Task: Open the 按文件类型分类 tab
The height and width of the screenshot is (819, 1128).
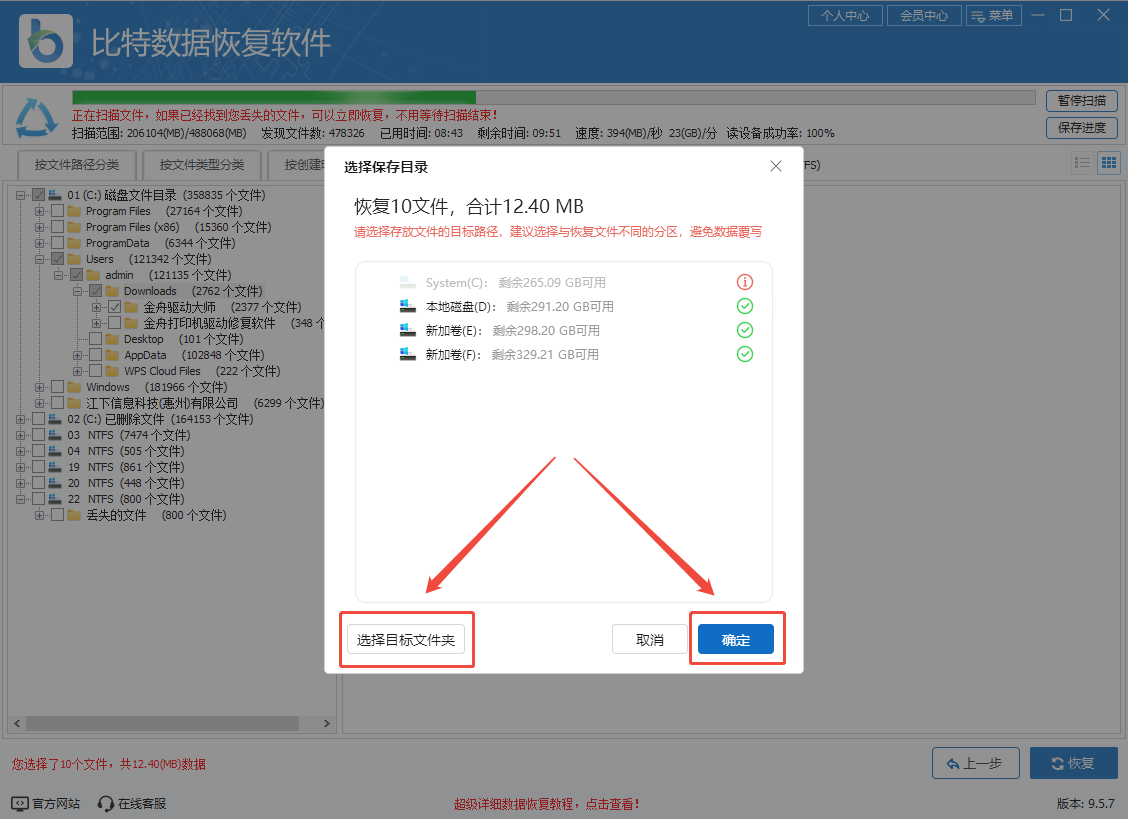Action: pos(201,165)
